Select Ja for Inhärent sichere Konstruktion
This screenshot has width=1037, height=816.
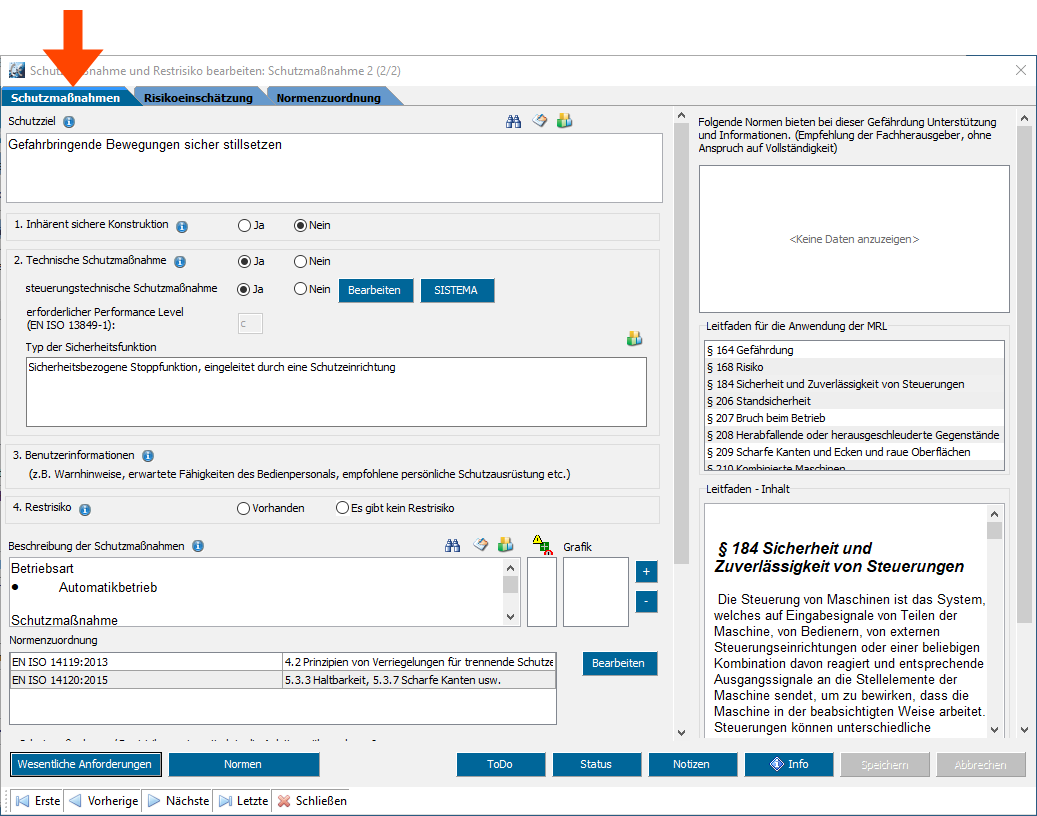click(244, 226)
